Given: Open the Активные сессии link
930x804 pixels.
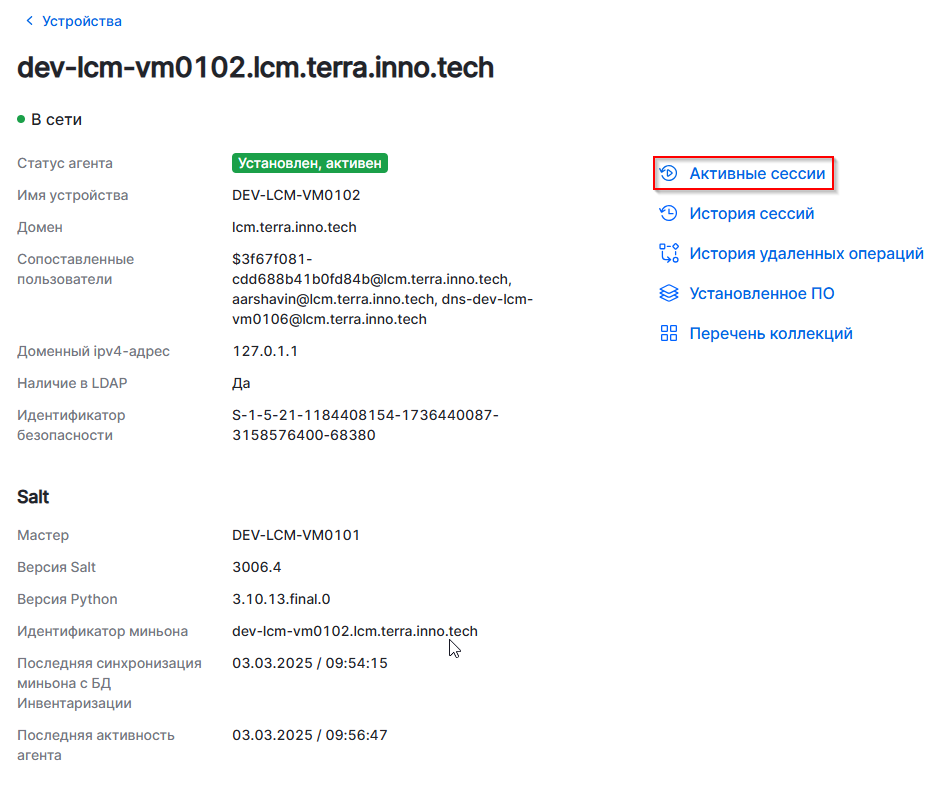Looking at the screenshot, I should pos(757,174).
